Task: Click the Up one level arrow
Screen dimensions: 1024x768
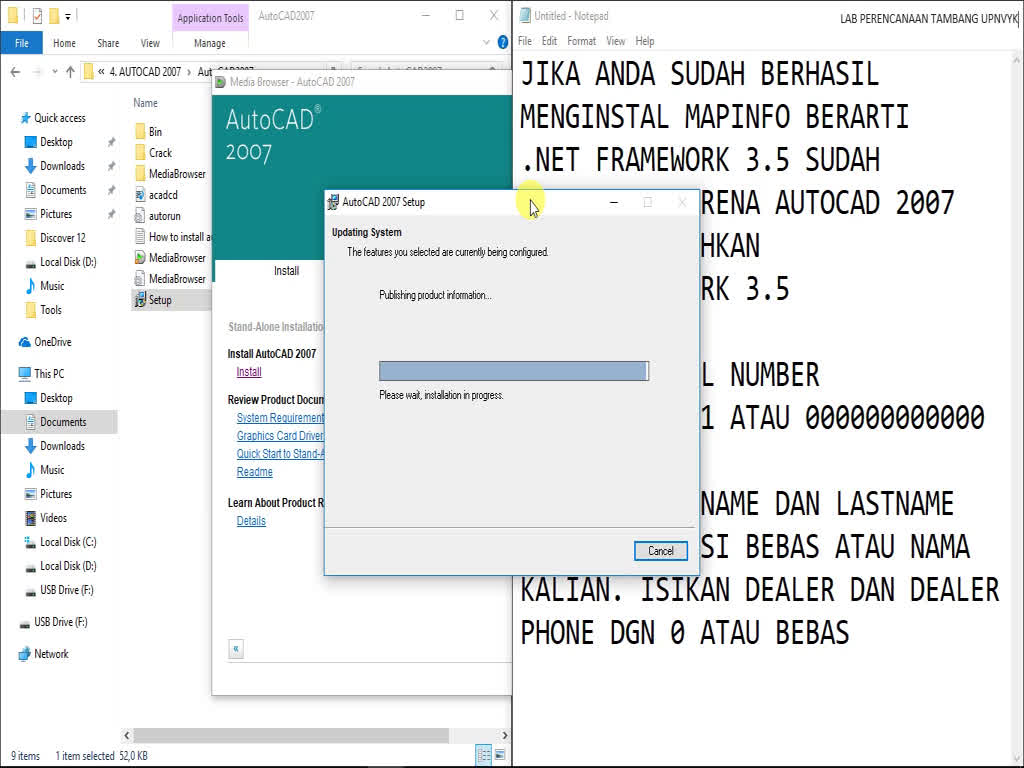Action: (x=71, y=72)
